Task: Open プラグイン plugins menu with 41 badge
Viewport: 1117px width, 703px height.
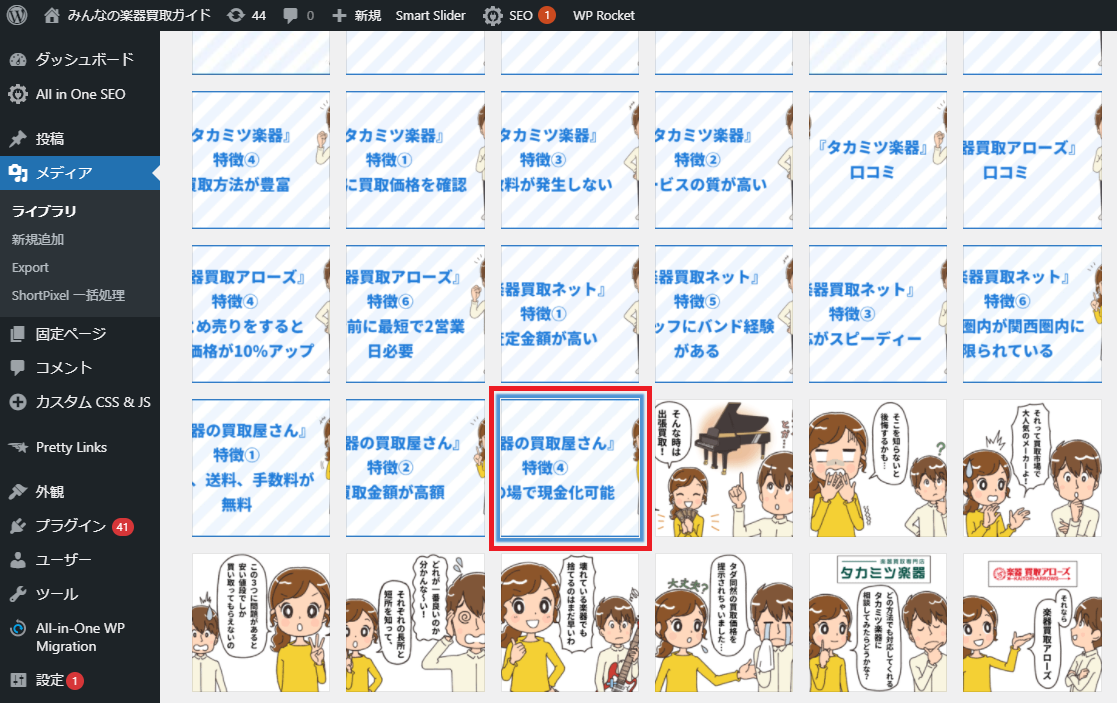Action: click(70, 526)
